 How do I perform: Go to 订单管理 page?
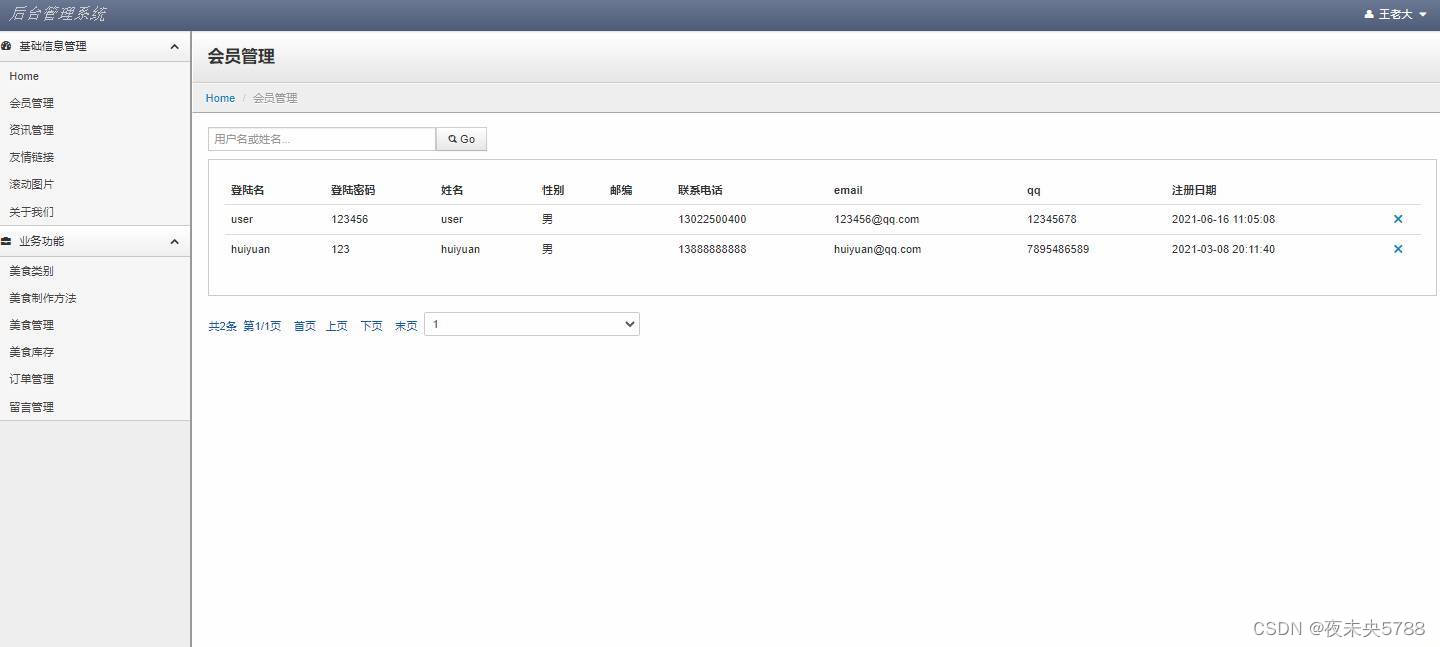point(32,379)
